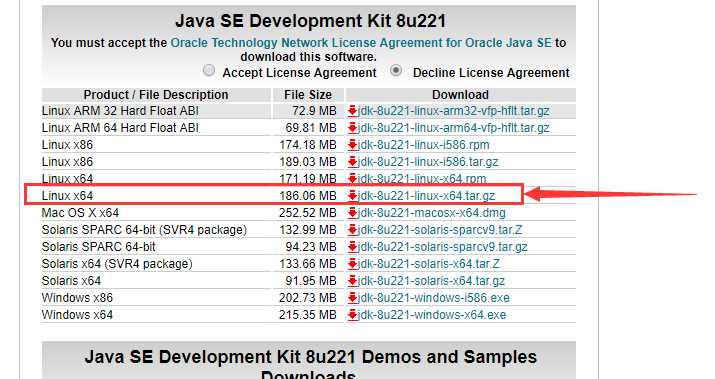This screenshot has width=715, height=379.
Task: Click the Product / File Description header
Action: (156, 95)
